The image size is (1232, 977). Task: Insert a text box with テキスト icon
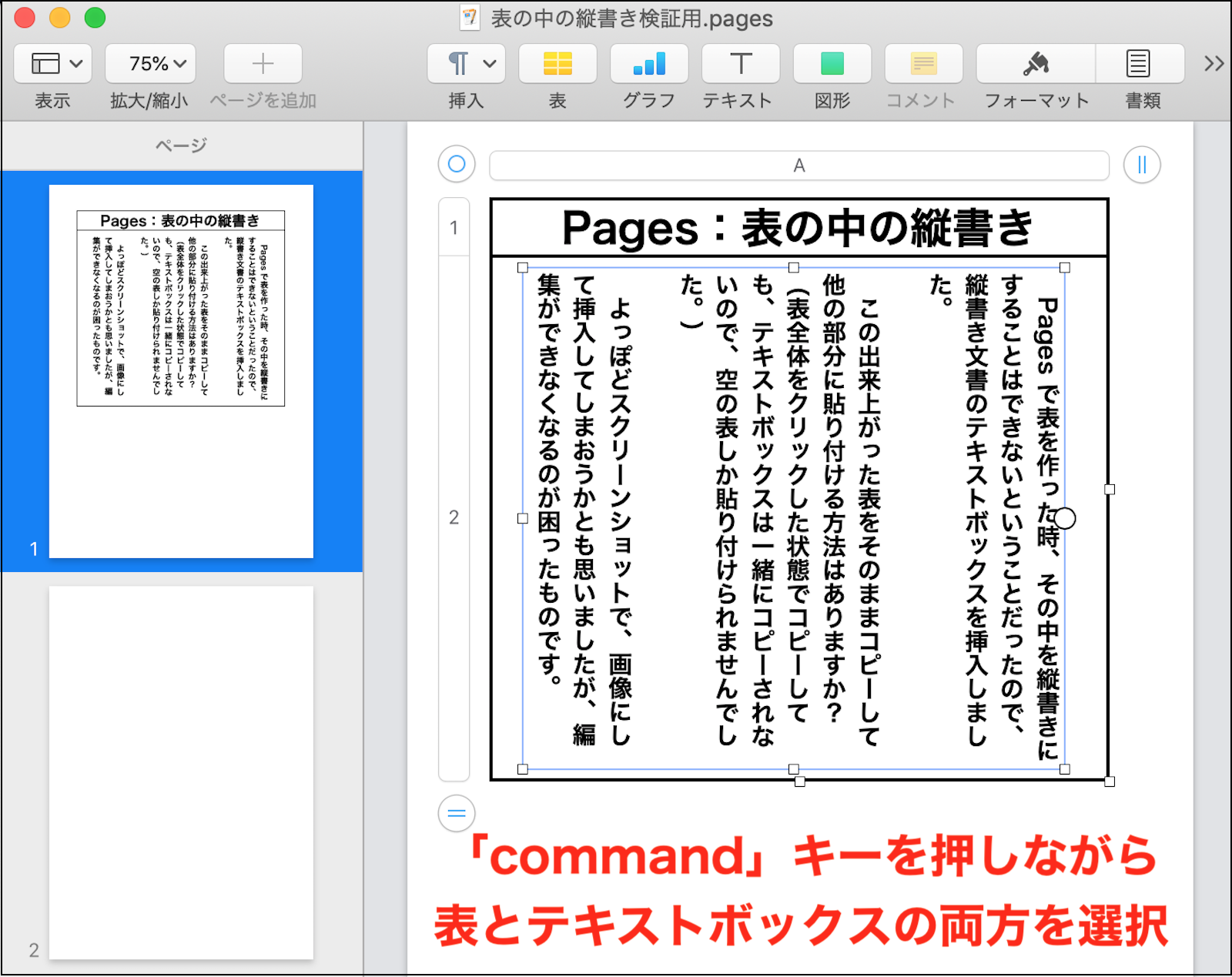pos(740,64)
